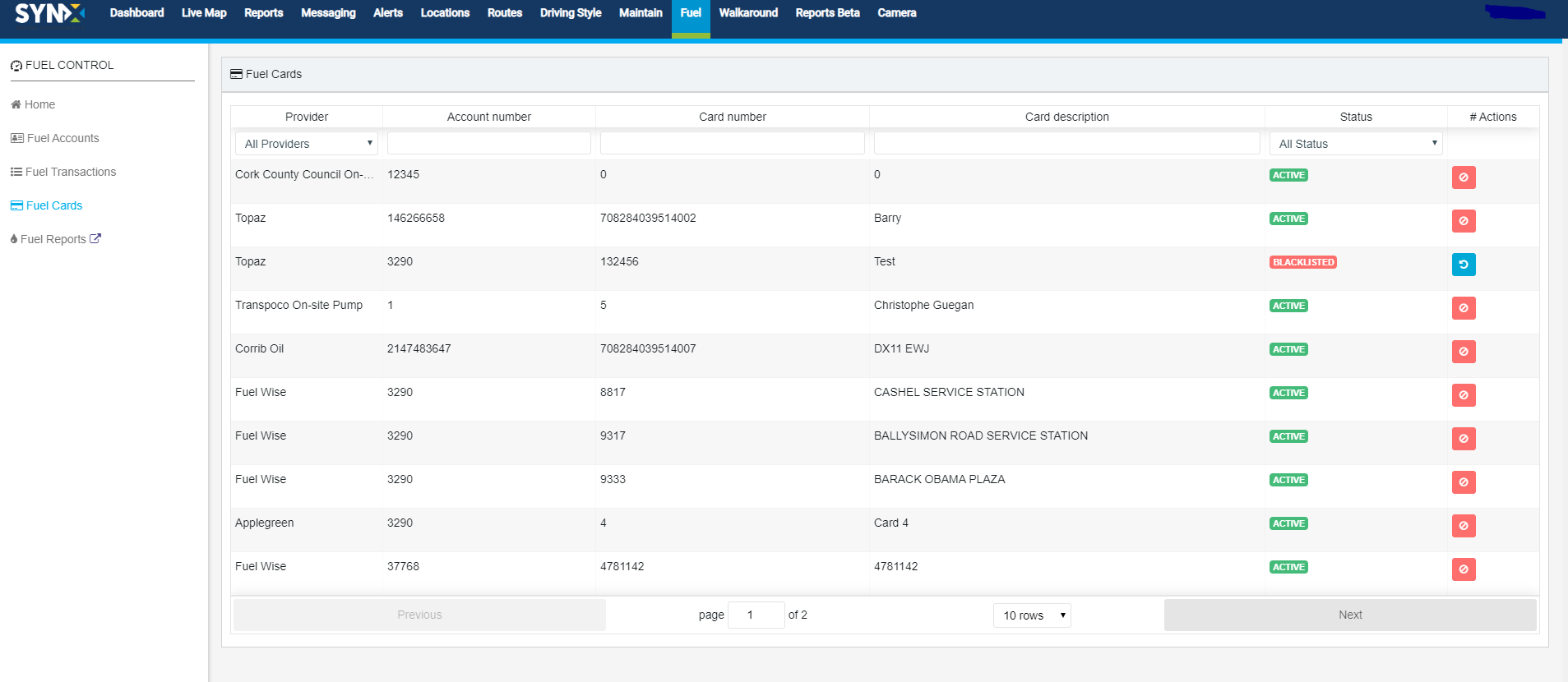Open Fuel Reports external link
The height and width of the screenshot is (682, 1568).
pyautogui.click(x=55, y=239)
